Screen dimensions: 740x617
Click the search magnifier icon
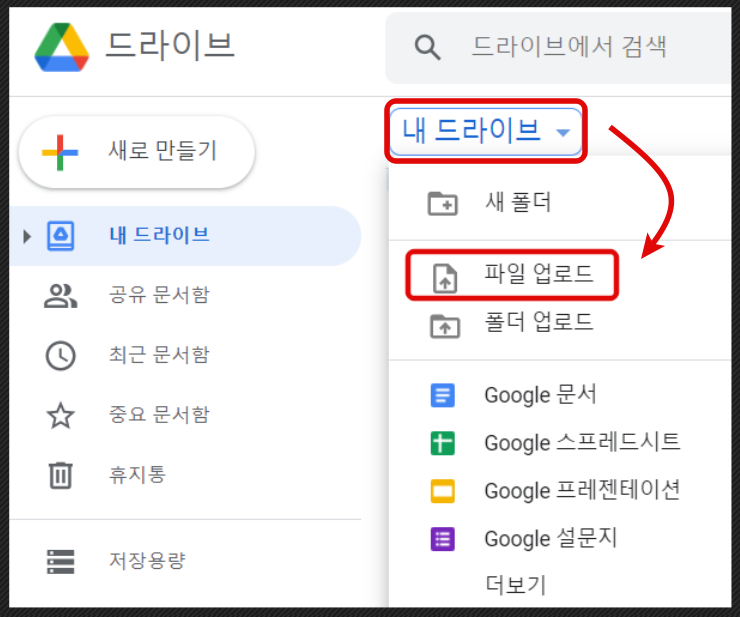[427, 47]
